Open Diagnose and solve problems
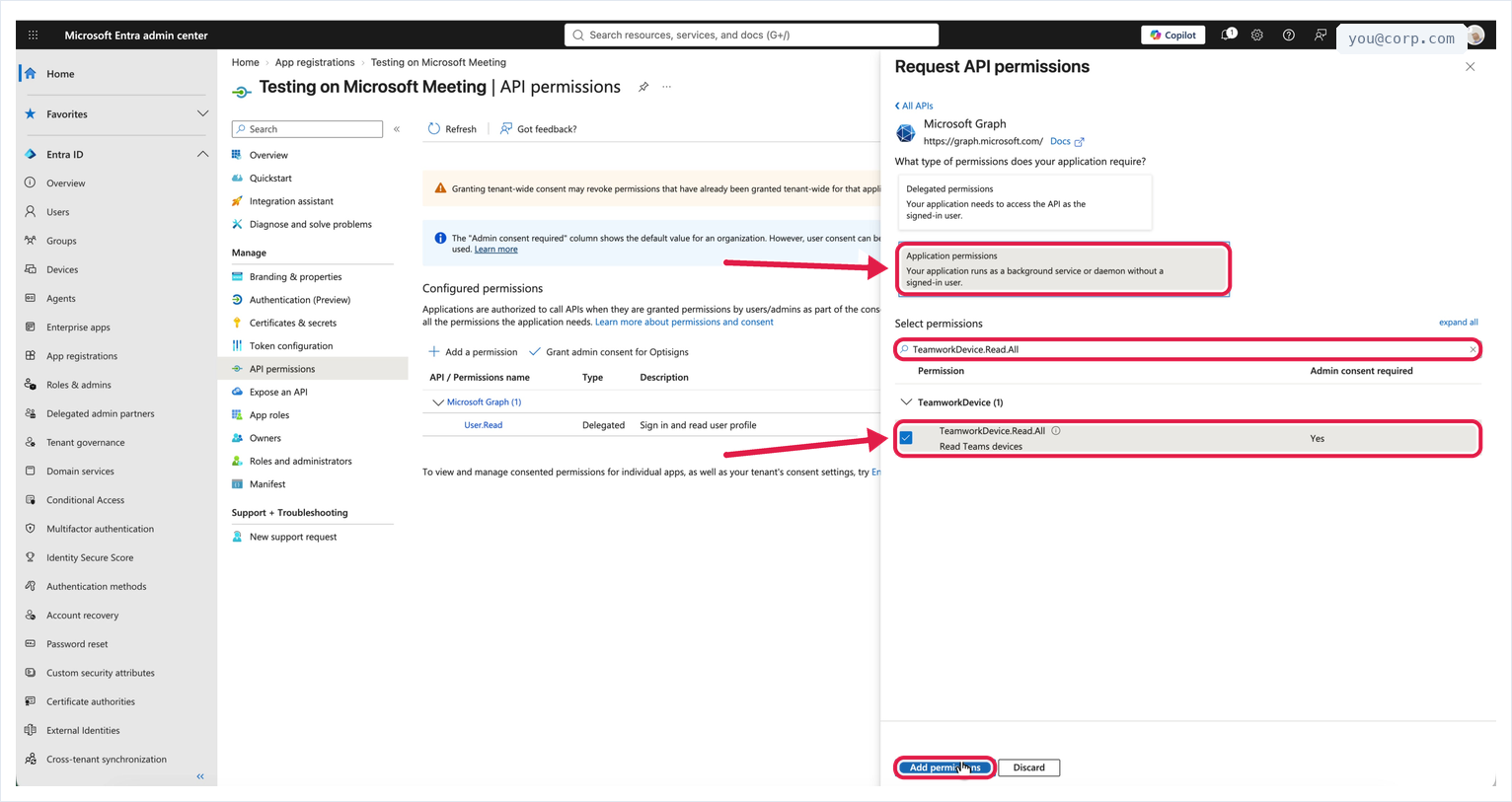This screenshot has height=802, width=1512. coord(311,225)
